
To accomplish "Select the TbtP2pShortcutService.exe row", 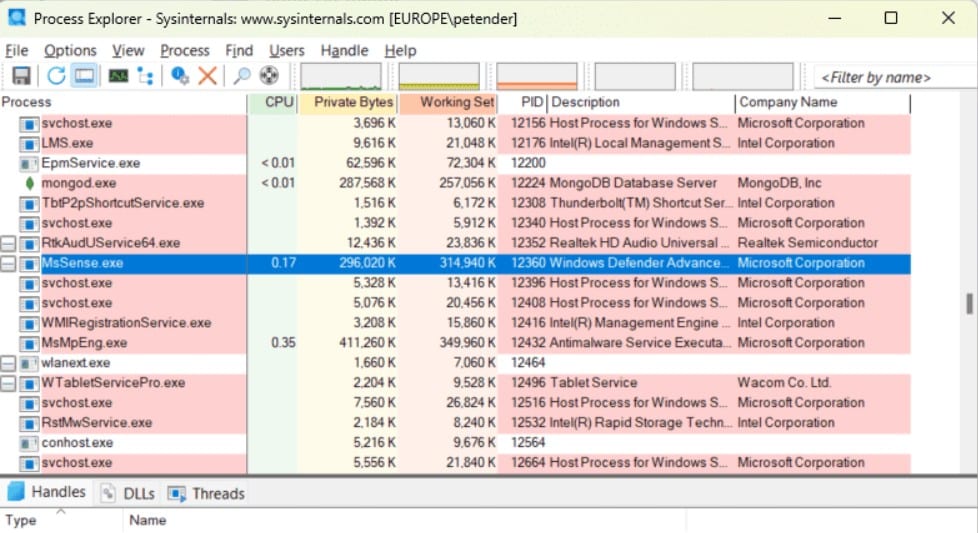I will coord(455,203).
